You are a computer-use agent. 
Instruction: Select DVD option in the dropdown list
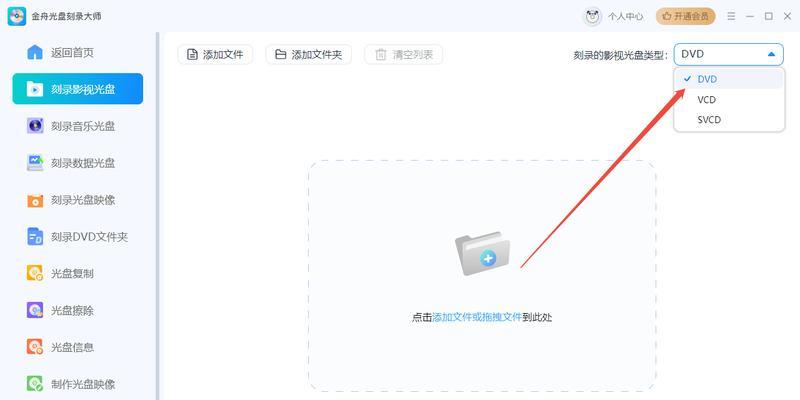coord(729,79)
